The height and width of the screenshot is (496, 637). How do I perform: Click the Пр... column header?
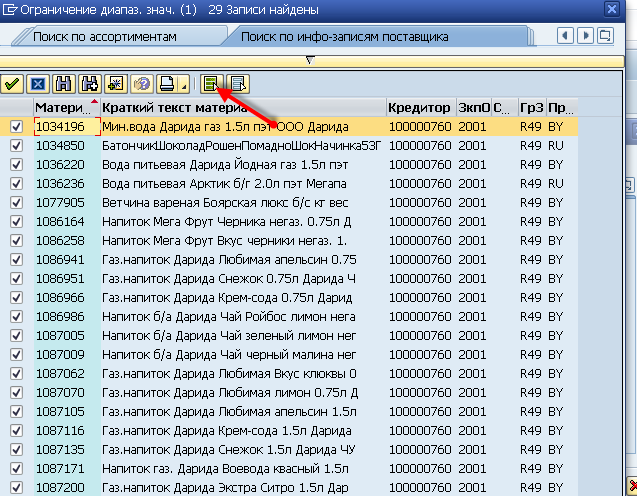(x=562, y=108)
